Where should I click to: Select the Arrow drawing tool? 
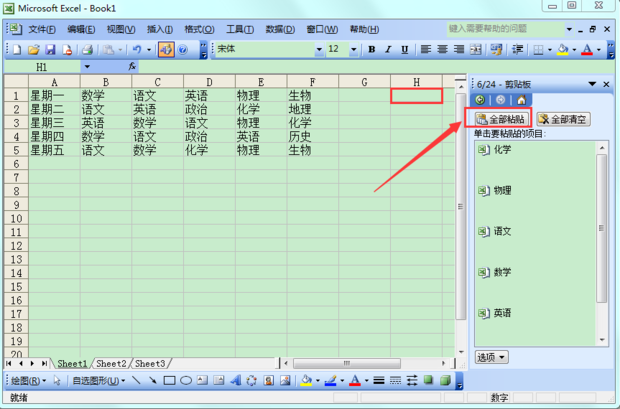[153, 381]
